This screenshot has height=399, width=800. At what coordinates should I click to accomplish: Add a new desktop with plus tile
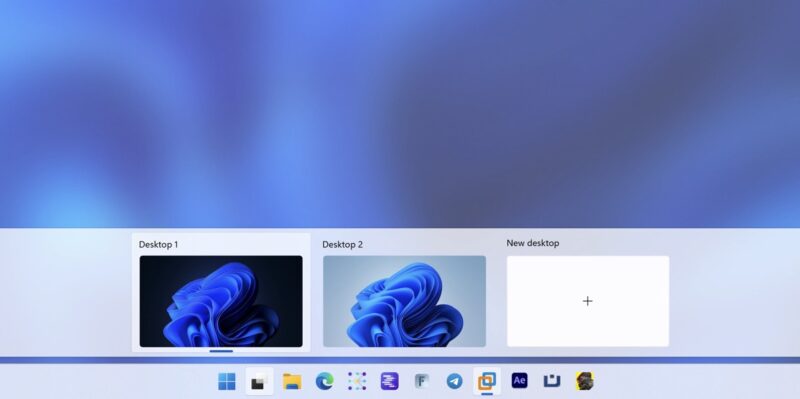click(x=588, y=301)
